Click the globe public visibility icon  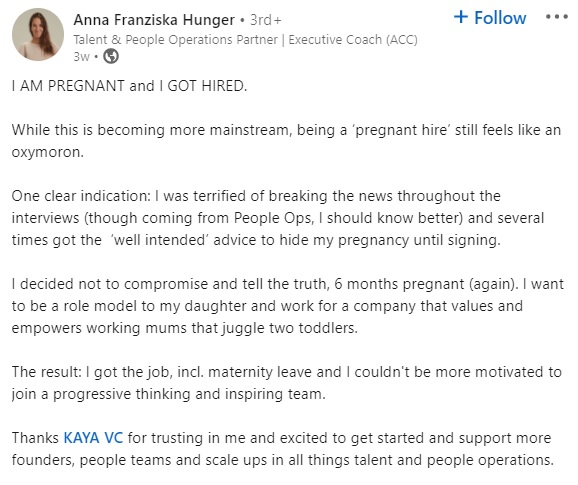(x=111, y=56)
